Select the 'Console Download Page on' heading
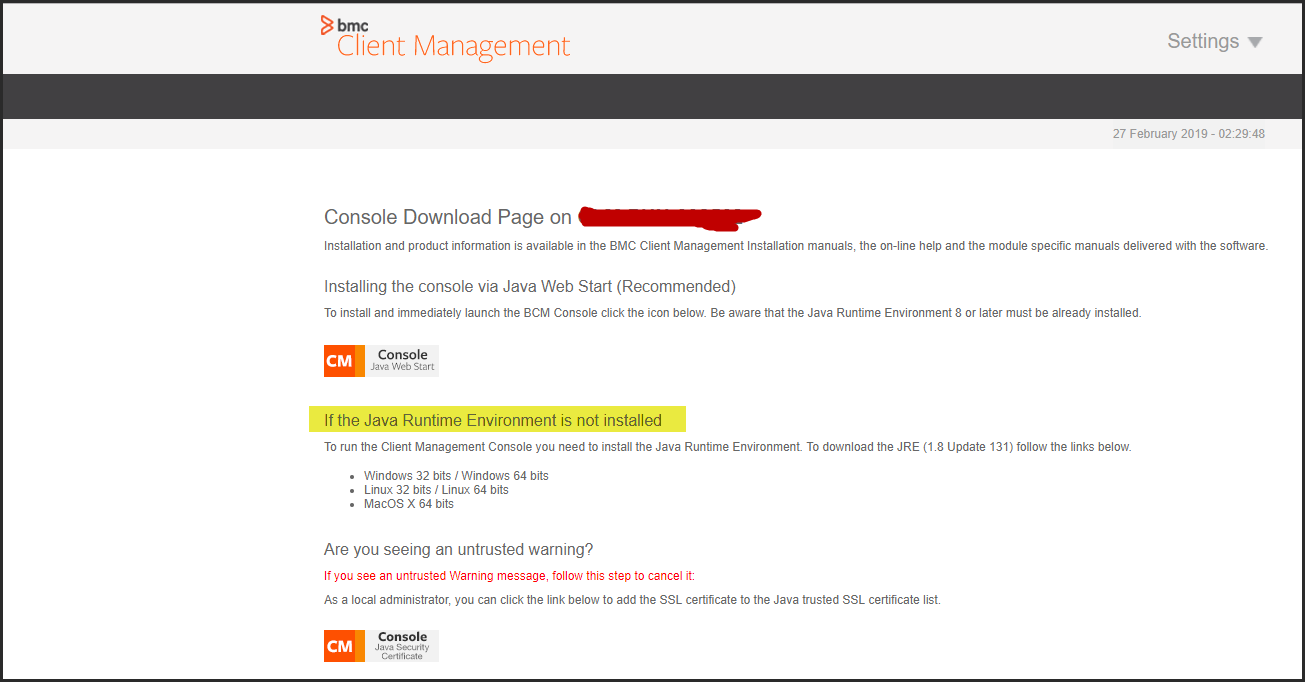1305x682 pixels. pos(448,217)
